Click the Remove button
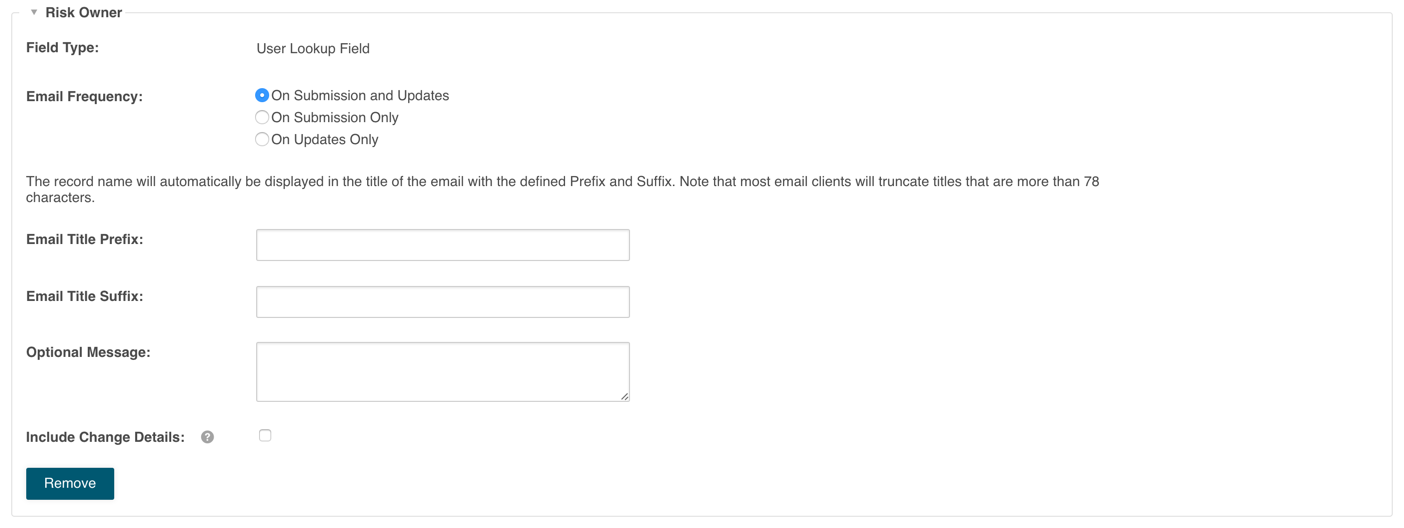Viewport: 1404px width, 528px height. (x=70, y=484)
